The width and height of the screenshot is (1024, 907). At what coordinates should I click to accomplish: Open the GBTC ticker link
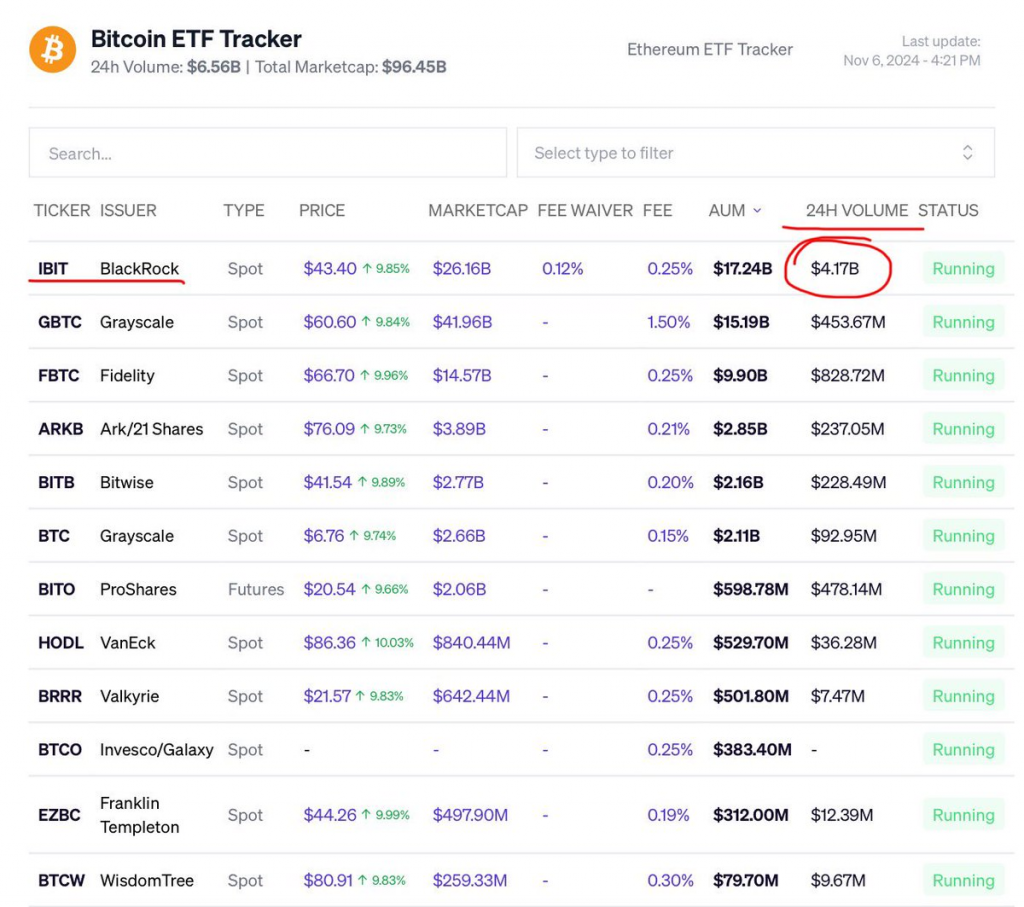point(59,322)
